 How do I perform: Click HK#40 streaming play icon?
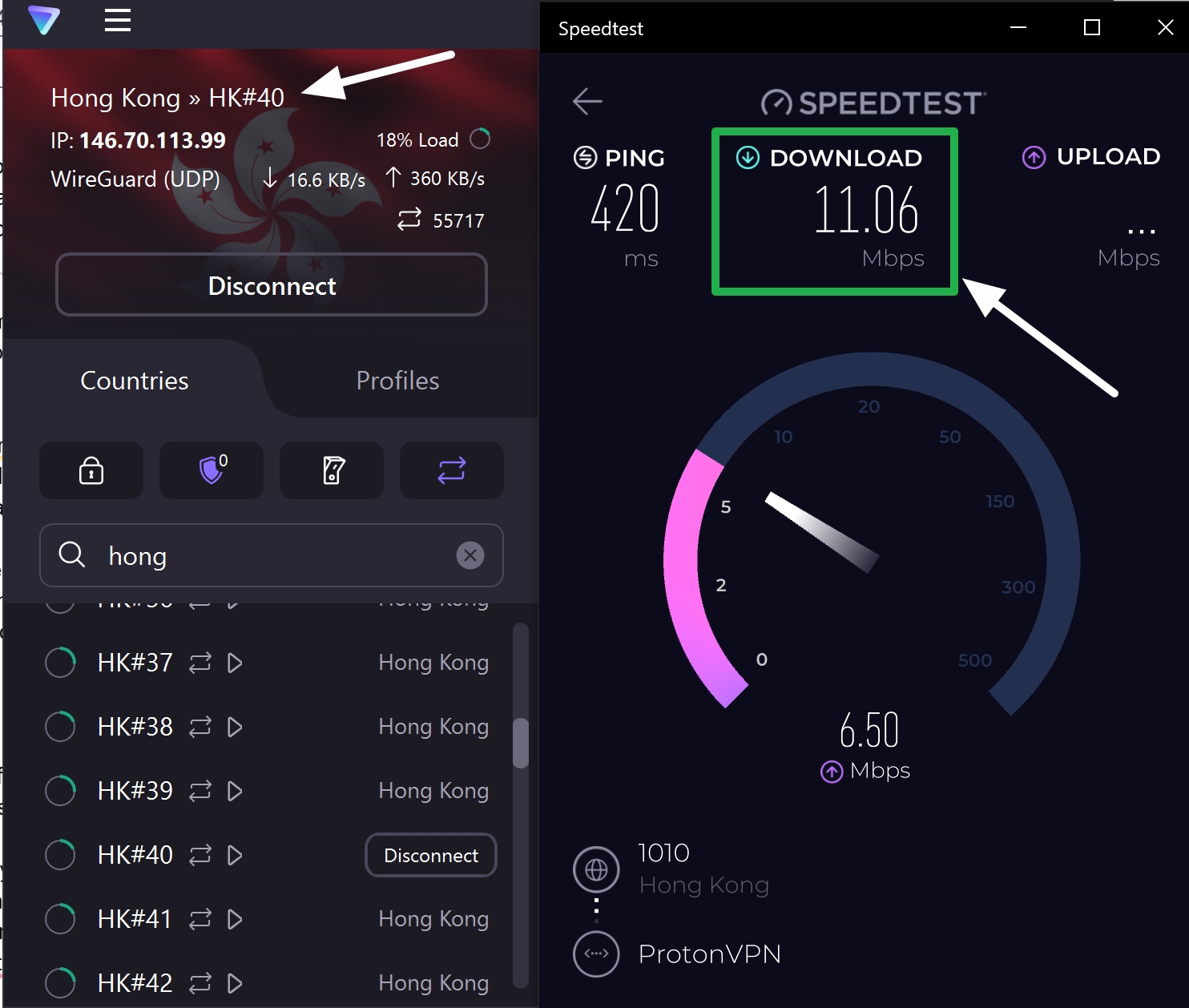click(235, 855)
